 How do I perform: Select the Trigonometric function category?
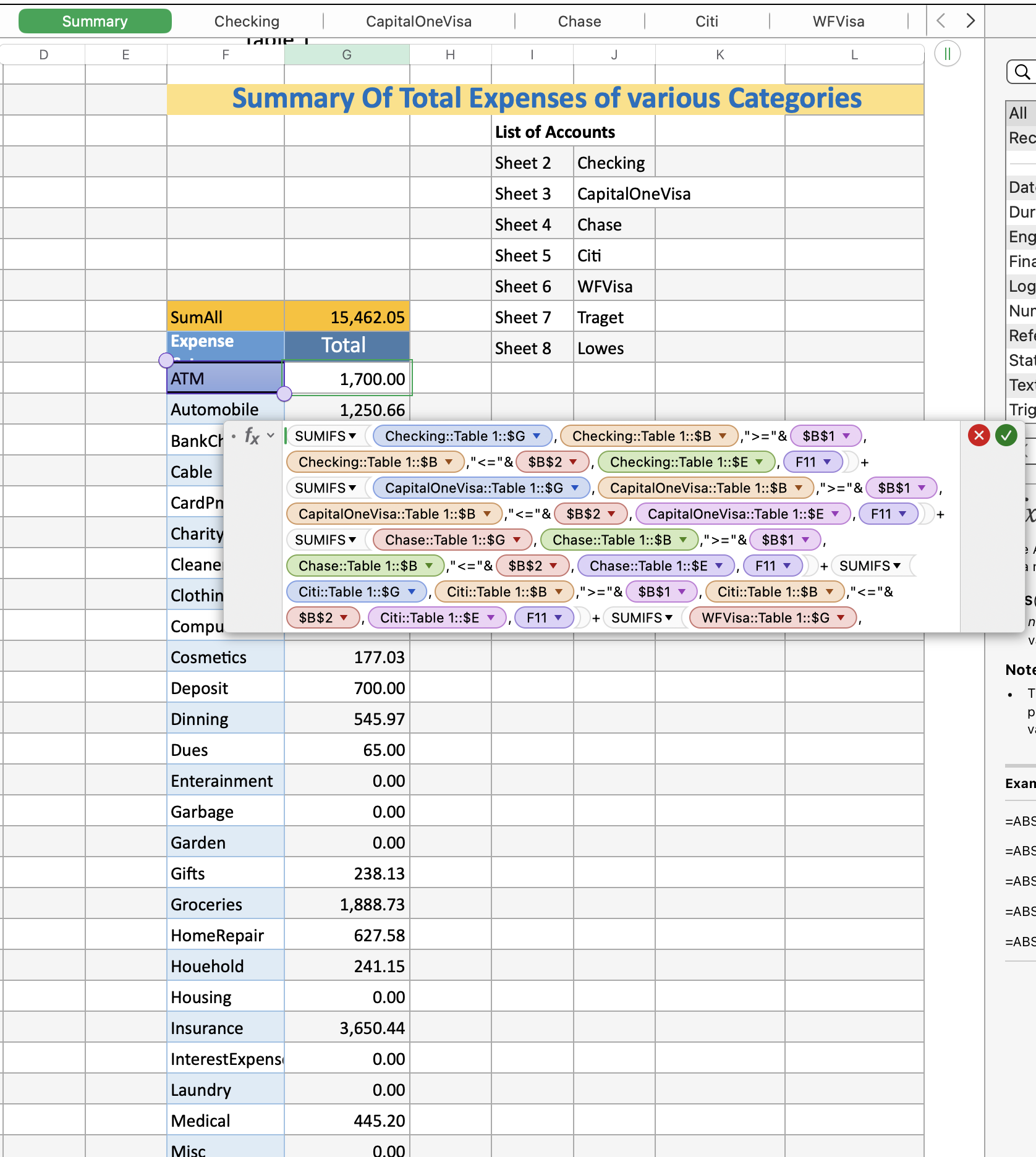(x=1021, y=410)
